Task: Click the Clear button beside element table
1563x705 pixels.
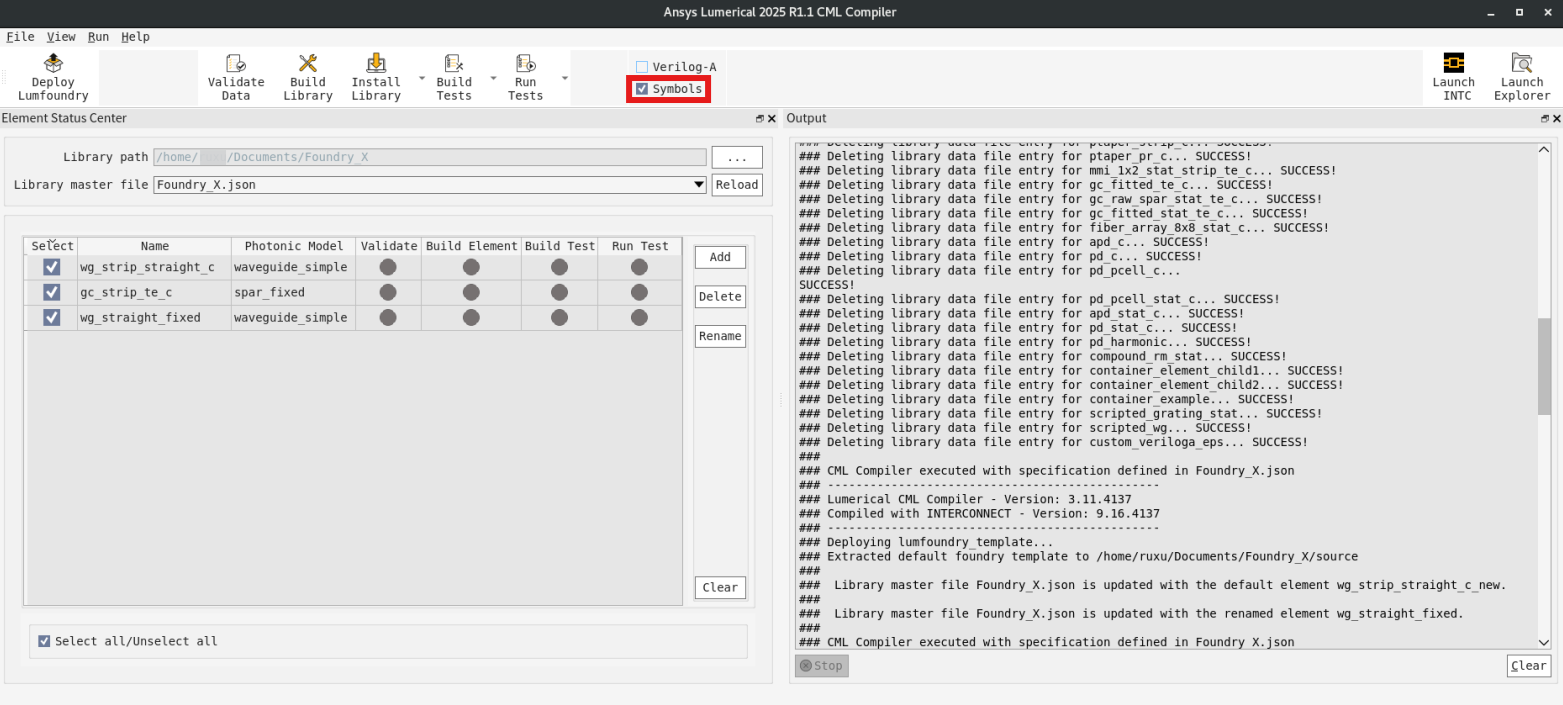Action: pos(720,588)
